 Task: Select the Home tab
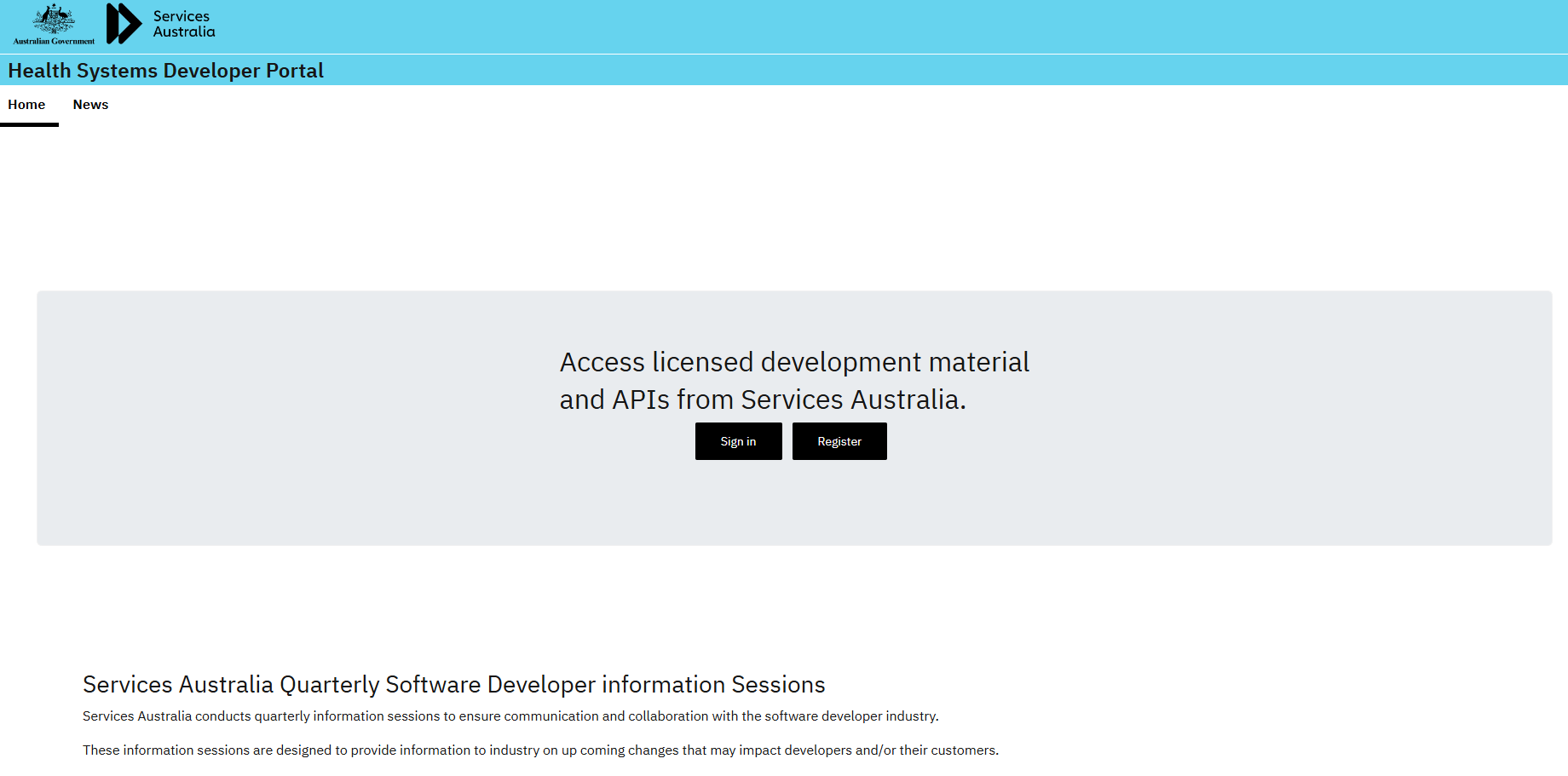click(x=26, y=104)
